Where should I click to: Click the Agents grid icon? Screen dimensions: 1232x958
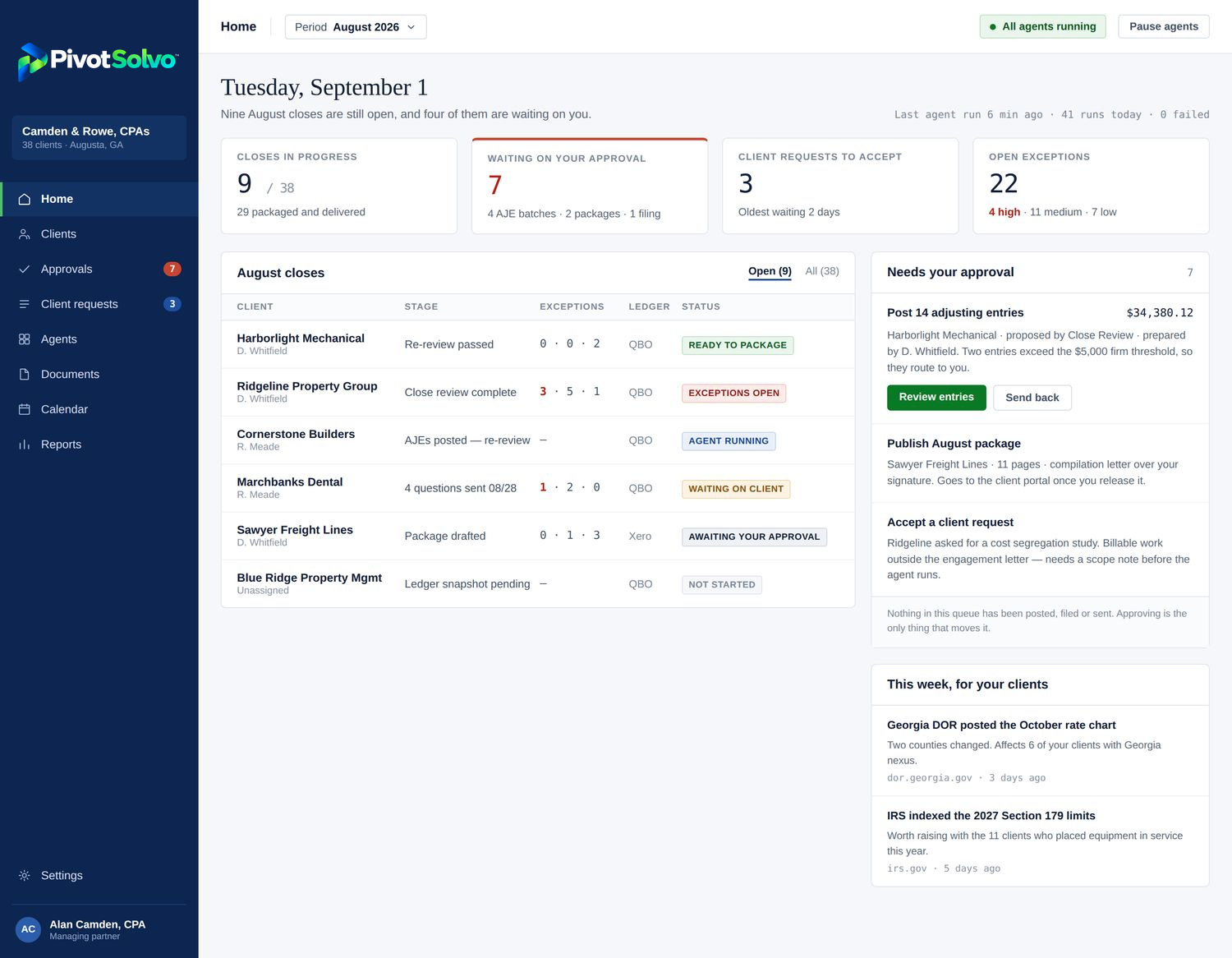(x=25, y=339)
